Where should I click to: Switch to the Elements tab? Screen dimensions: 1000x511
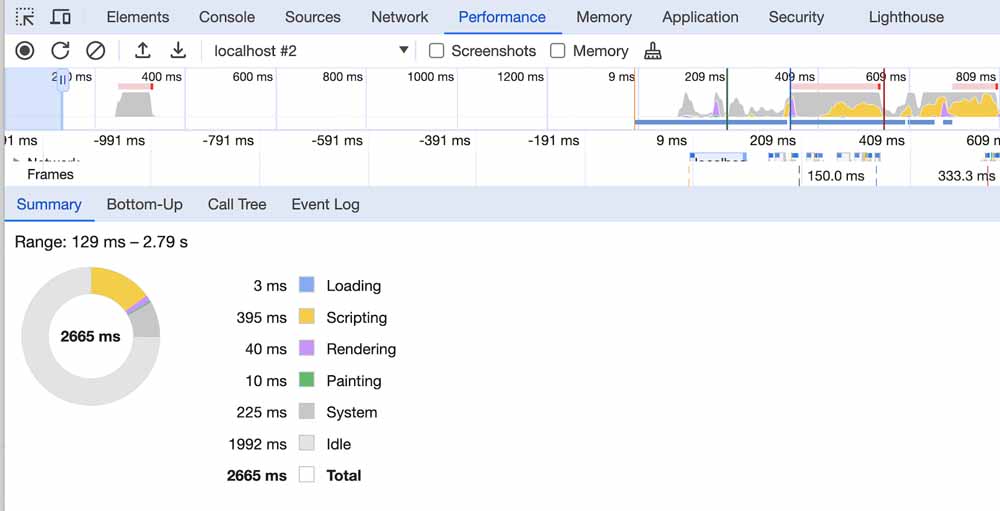pyautogui.click(x=138, y=17)
